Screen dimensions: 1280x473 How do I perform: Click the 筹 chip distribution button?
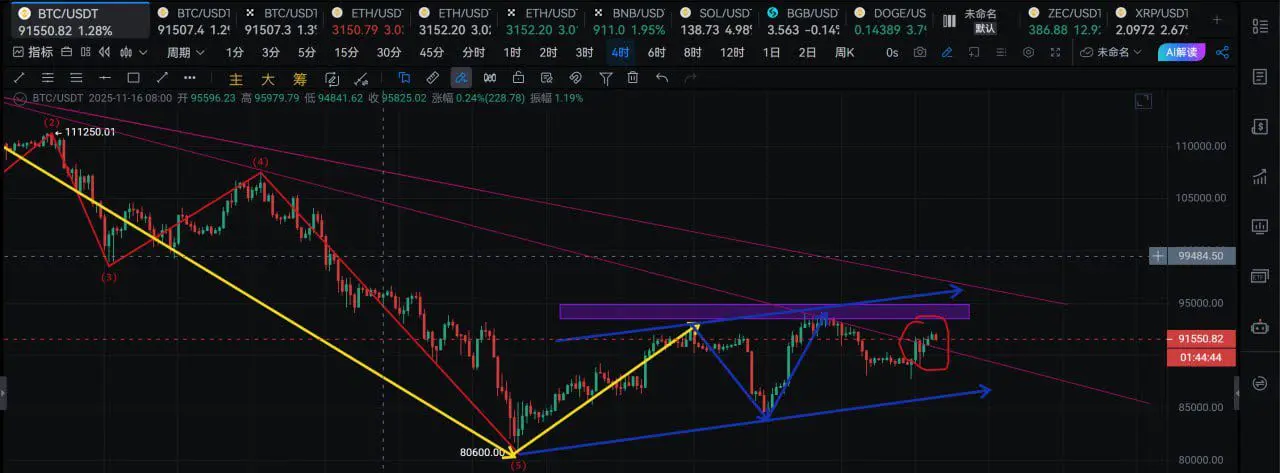[x=299, y=78]
